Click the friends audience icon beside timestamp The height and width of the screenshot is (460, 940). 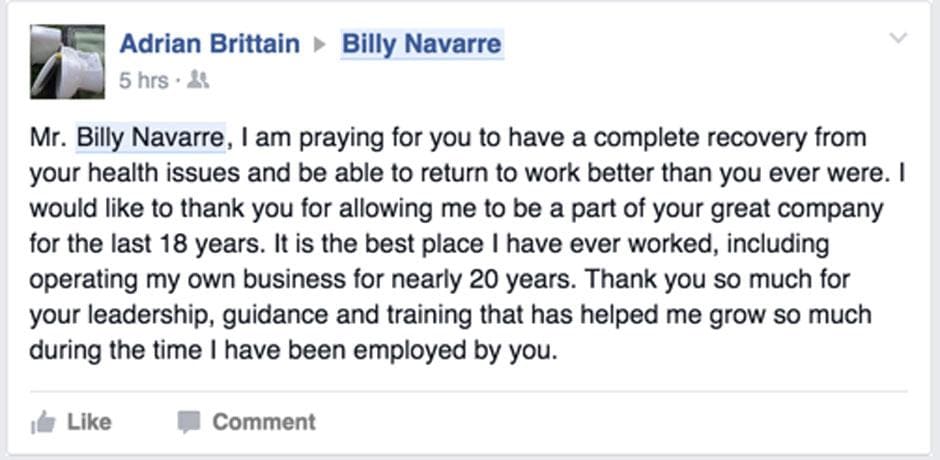coord(198,81)
